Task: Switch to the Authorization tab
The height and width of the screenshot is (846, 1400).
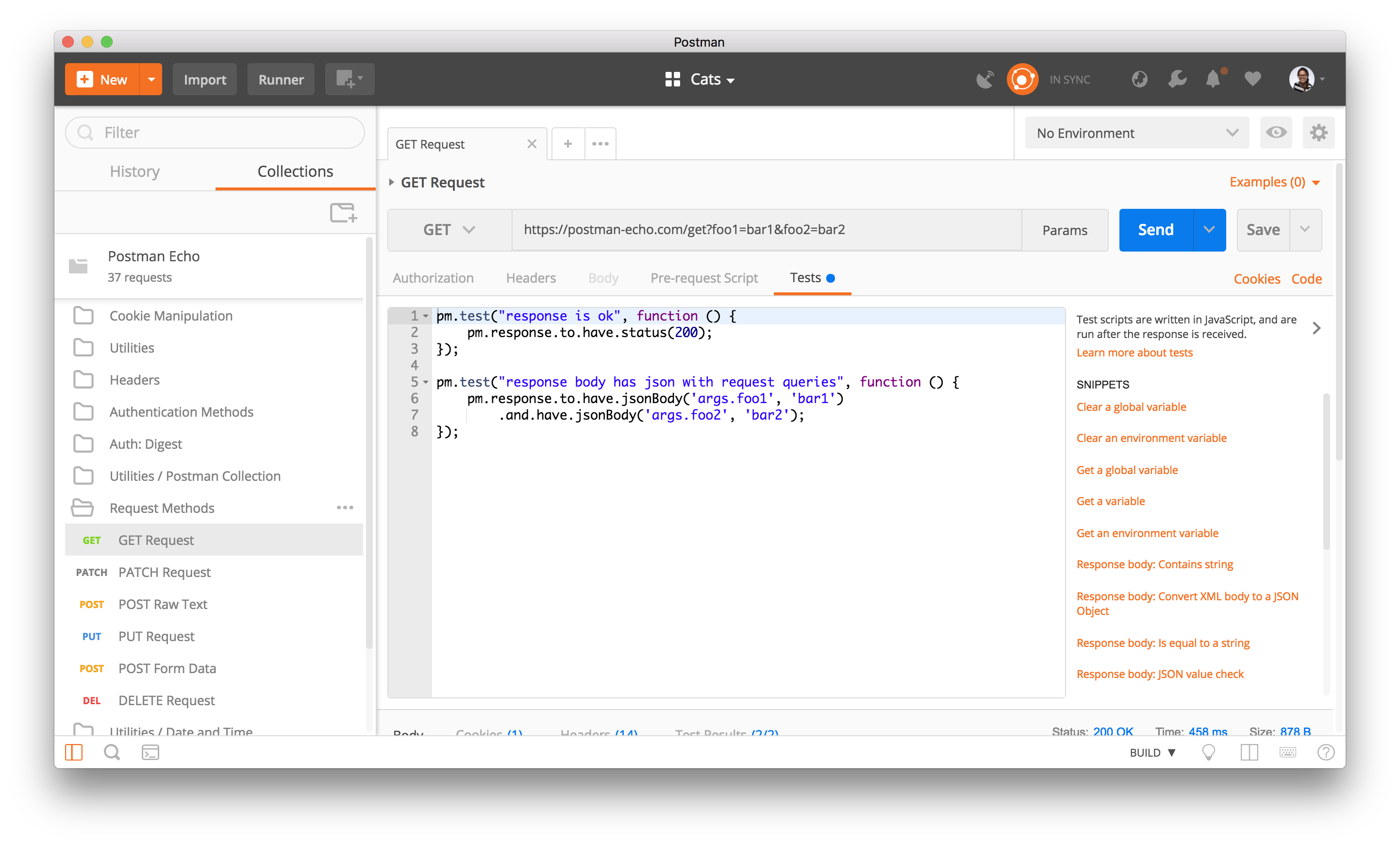Action: 433,278
